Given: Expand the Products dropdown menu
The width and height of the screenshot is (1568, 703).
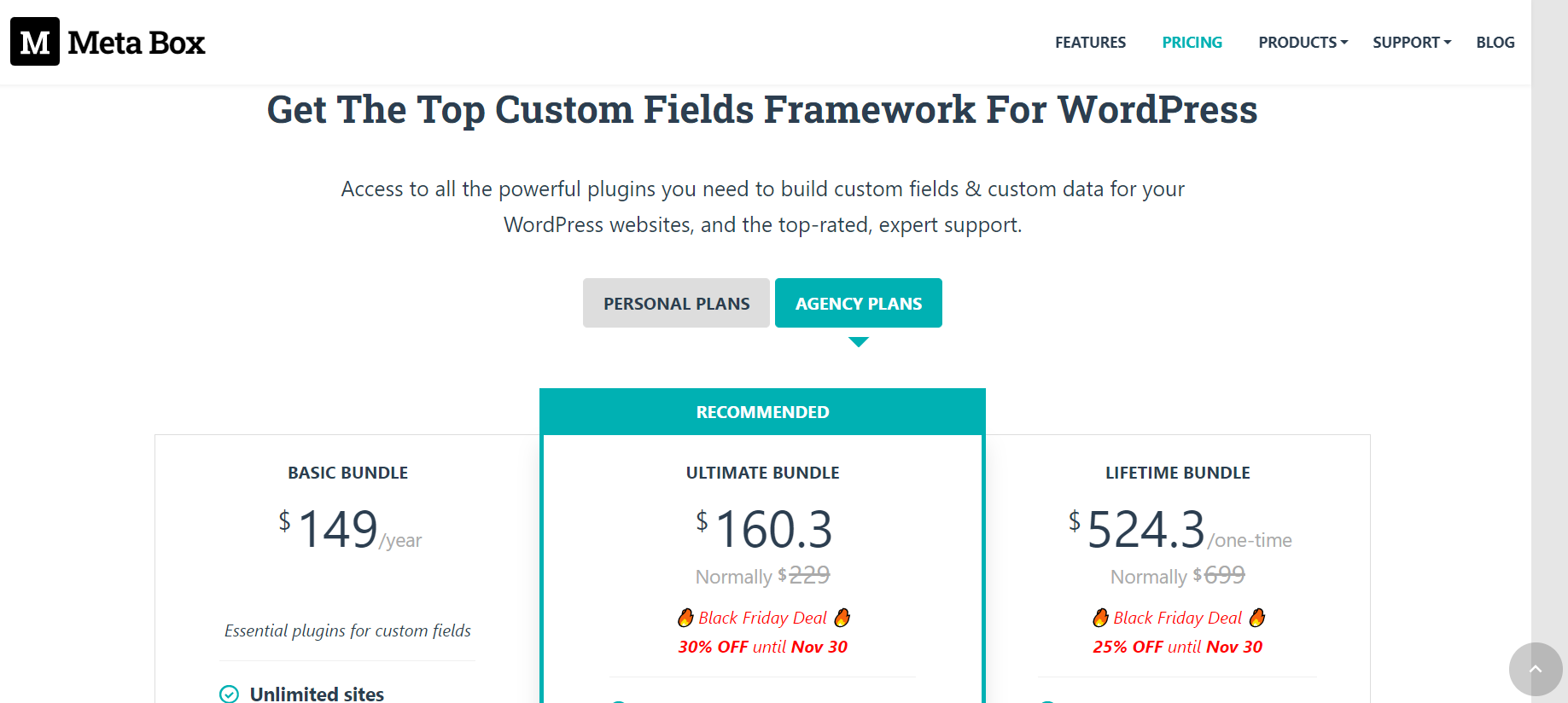Looking at the screenshot, I should click(1303, 43).
